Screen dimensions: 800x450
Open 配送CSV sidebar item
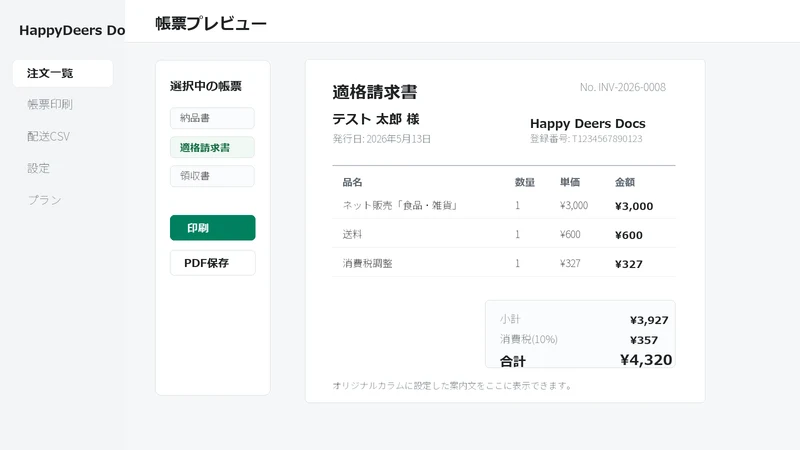pyautogui.click(x=48, y=136)
